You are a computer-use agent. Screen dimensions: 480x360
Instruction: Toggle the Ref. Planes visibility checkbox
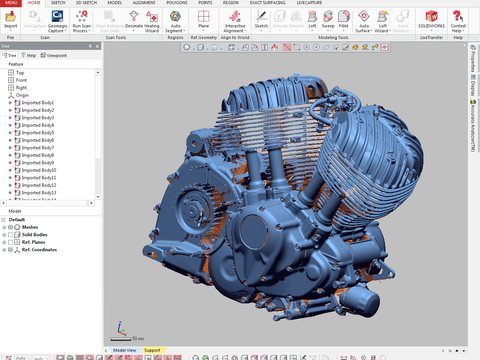(x=10, y=242)
